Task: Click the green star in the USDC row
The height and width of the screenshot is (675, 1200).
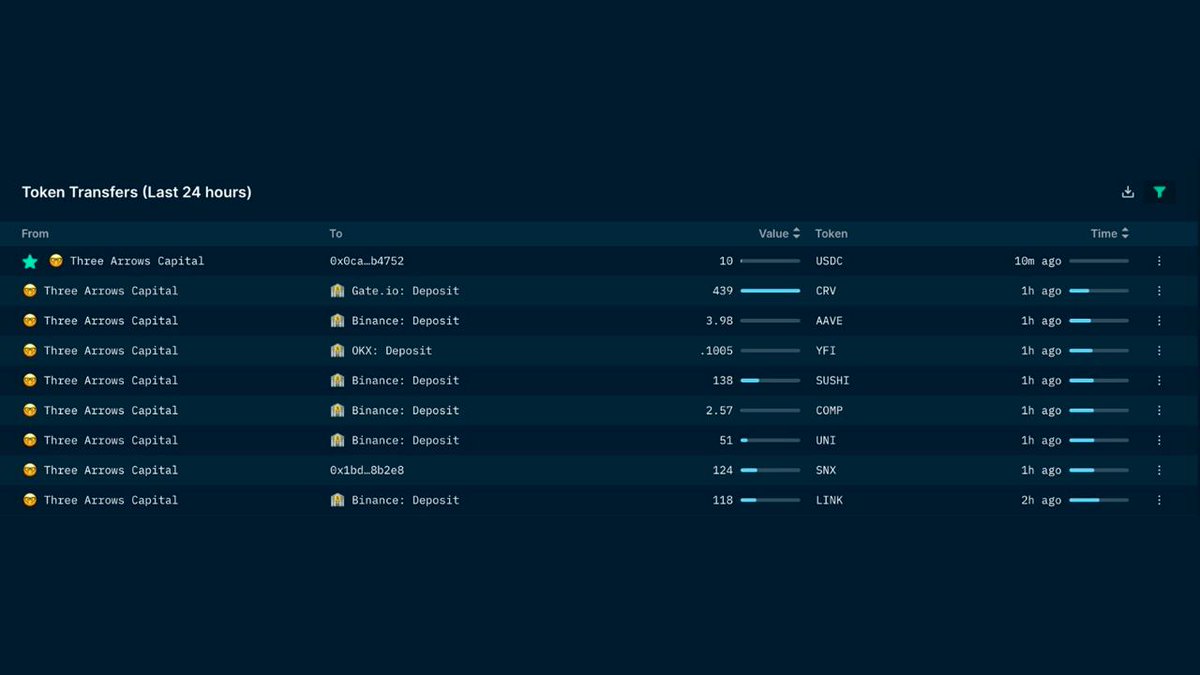Action: tap(30, 261)
